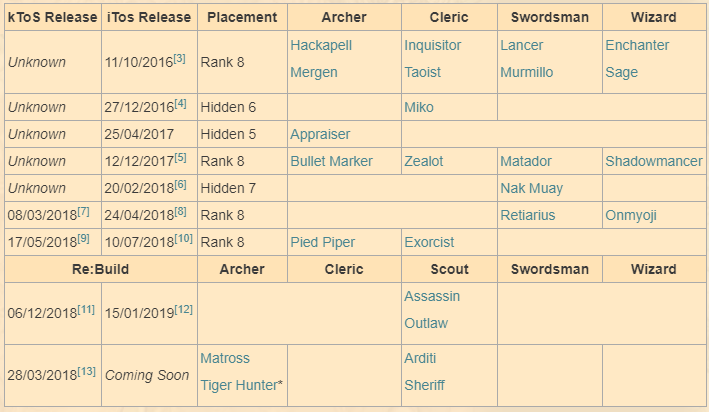
Task: Click the Mergen archer class link
Action: [313, 72]
